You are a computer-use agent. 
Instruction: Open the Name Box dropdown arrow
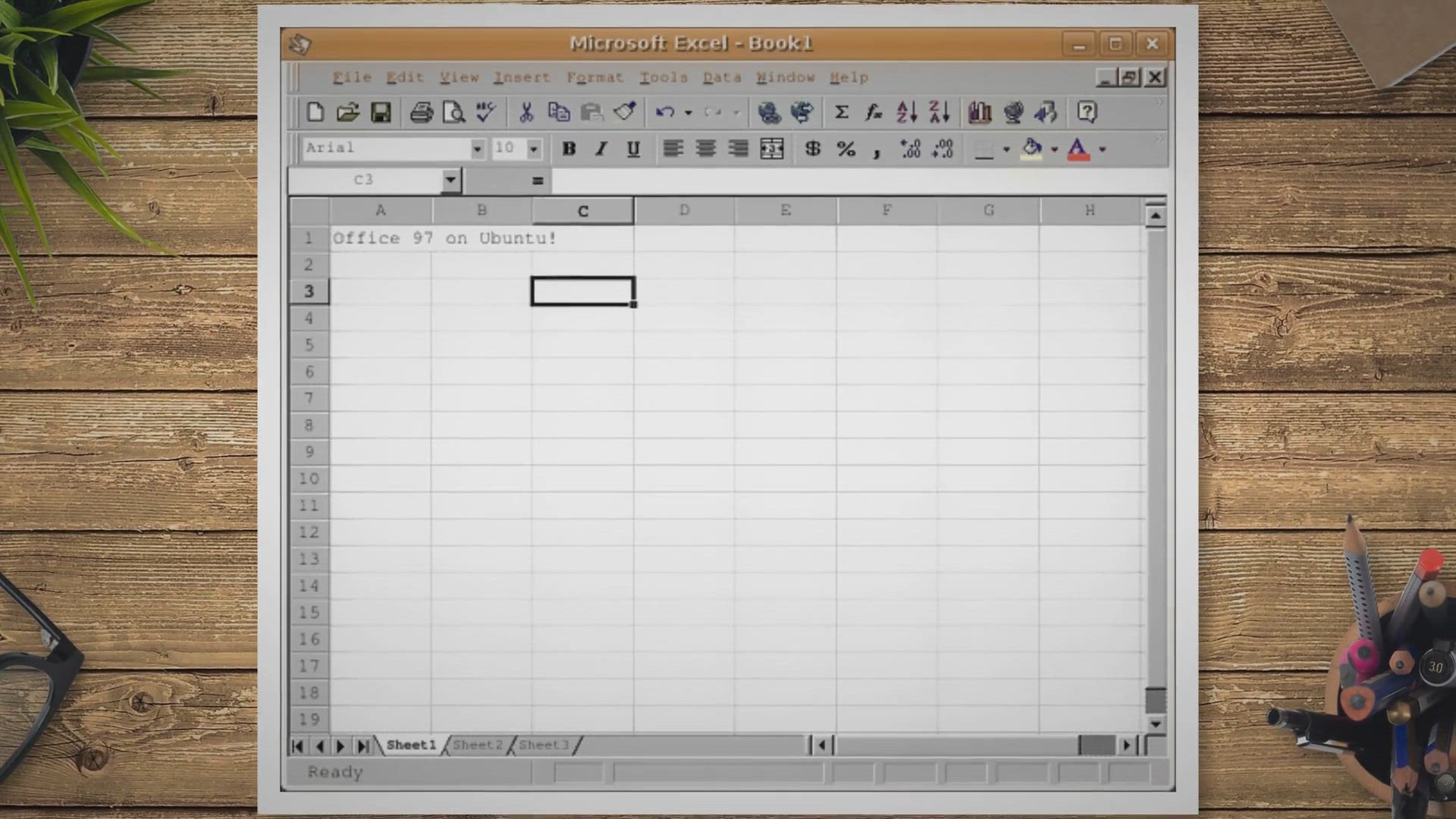[x=450, y=180]
